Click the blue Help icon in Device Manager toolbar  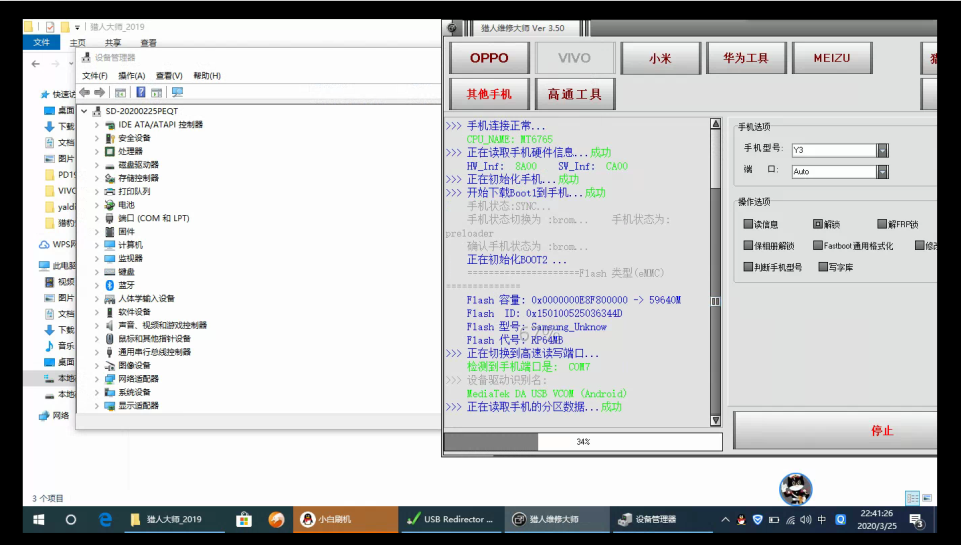point(140,92)
